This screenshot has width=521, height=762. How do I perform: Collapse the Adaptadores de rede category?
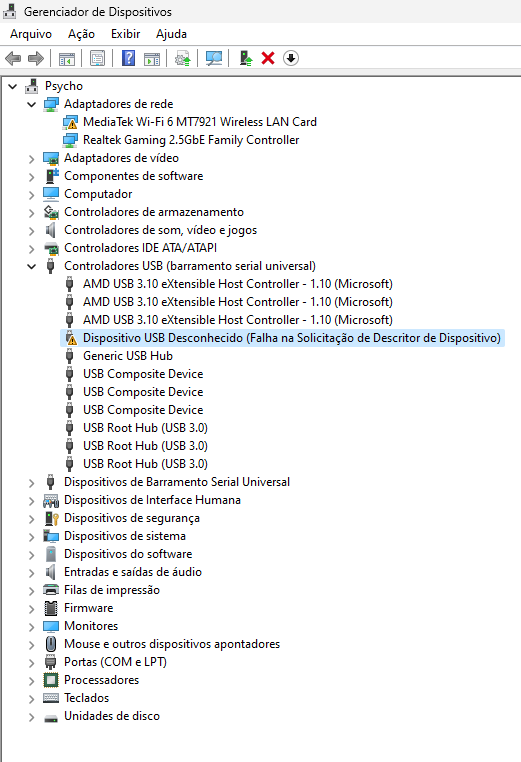point(32,104)
